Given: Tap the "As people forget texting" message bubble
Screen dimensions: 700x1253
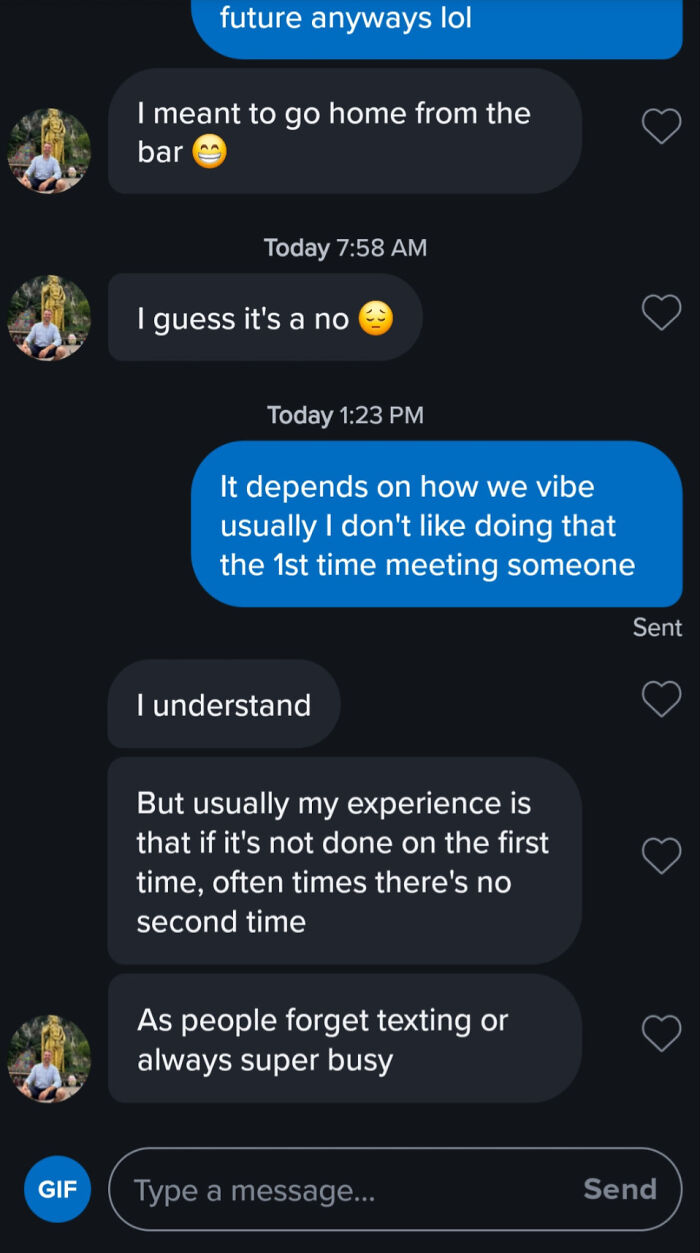Looking at the screenshot, I should (344, 1038).
